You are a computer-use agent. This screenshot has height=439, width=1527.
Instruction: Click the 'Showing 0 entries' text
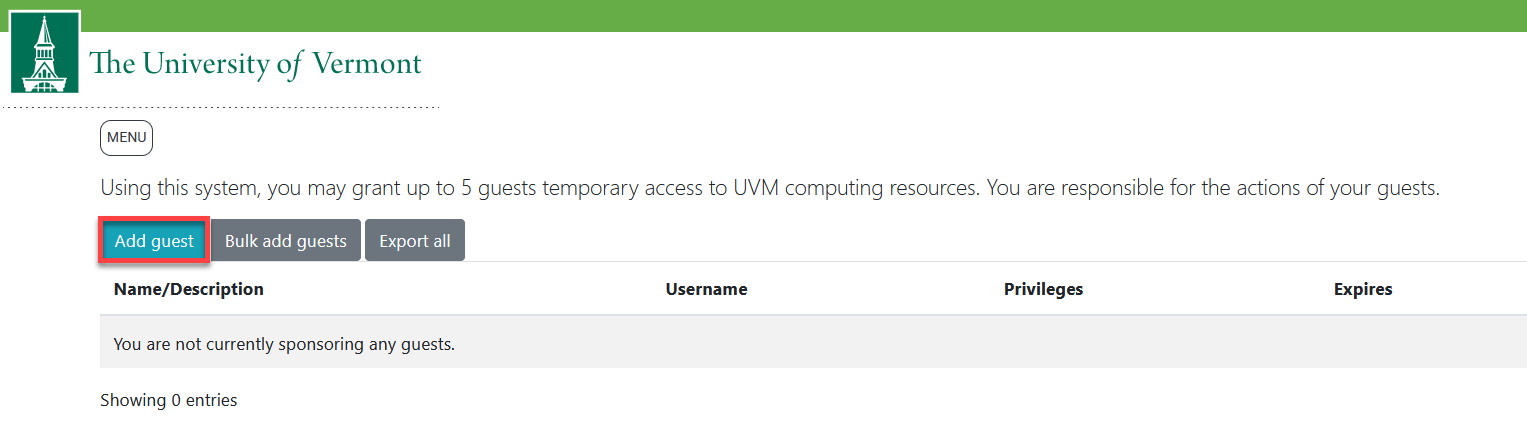click(169, 400)
